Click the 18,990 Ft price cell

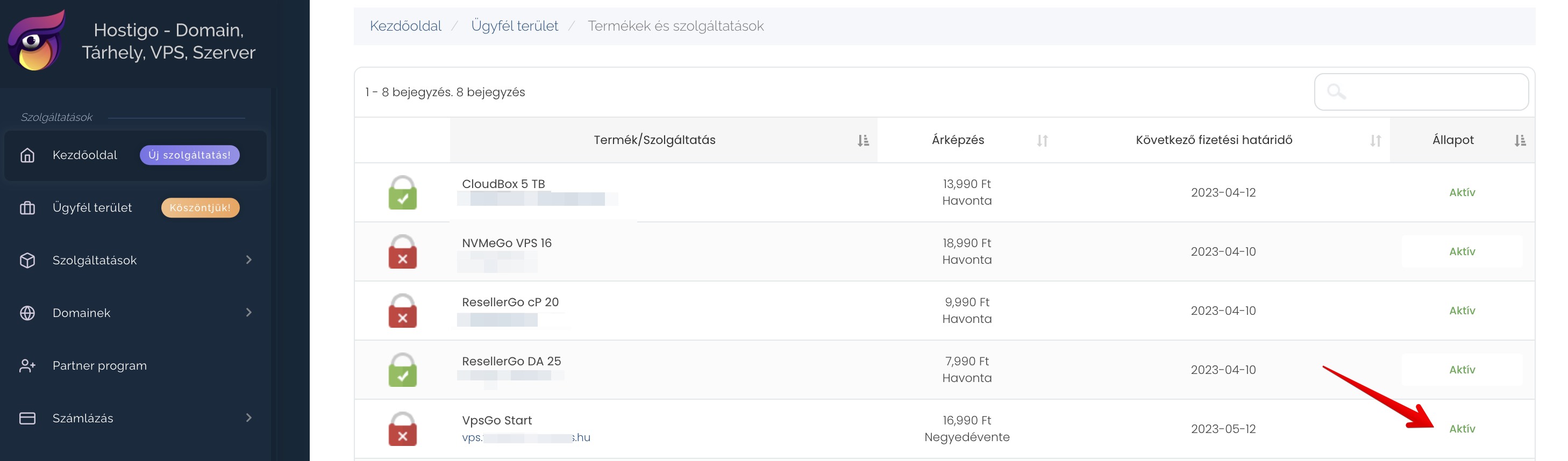click(967, 251)
